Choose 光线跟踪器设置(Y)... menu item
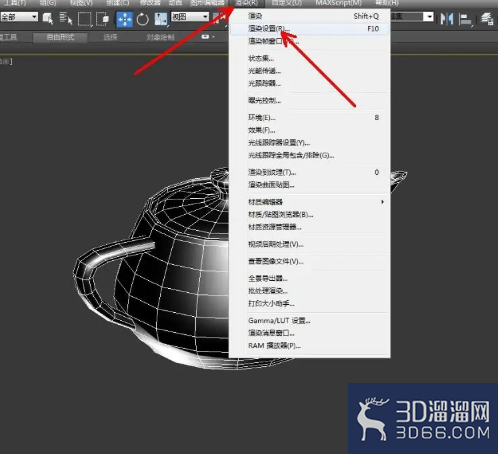 pyautogui.click(x=310, y=143)
